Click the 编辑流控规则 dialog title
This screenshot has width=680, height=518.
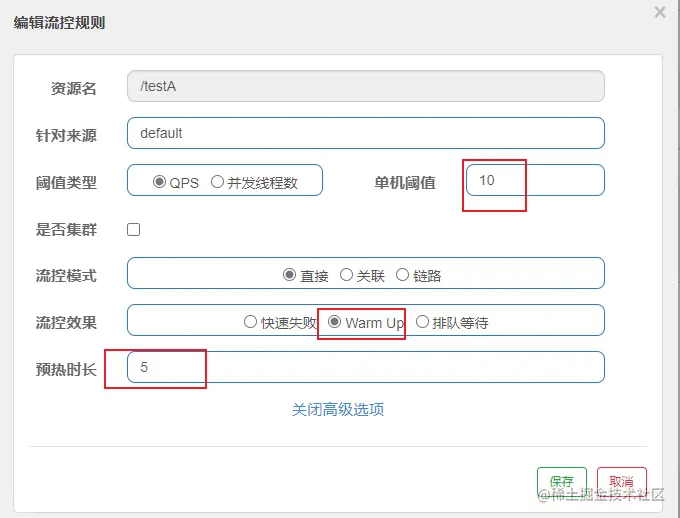click(x=59, y=23)
